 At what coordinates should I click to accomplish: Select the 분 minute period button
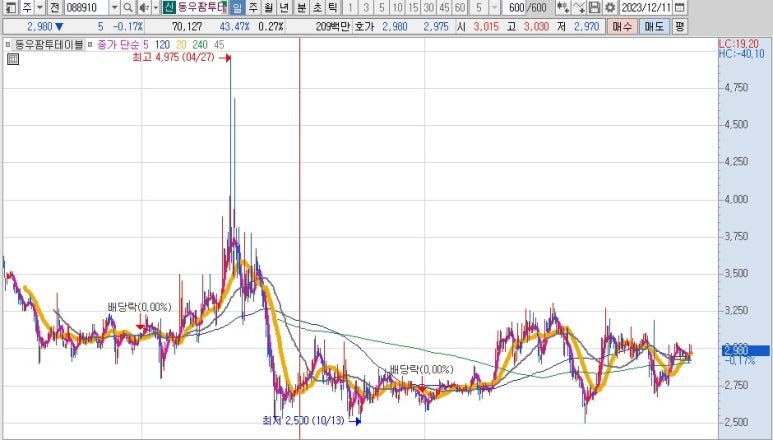pyautogui.click(x=302, y=7)
